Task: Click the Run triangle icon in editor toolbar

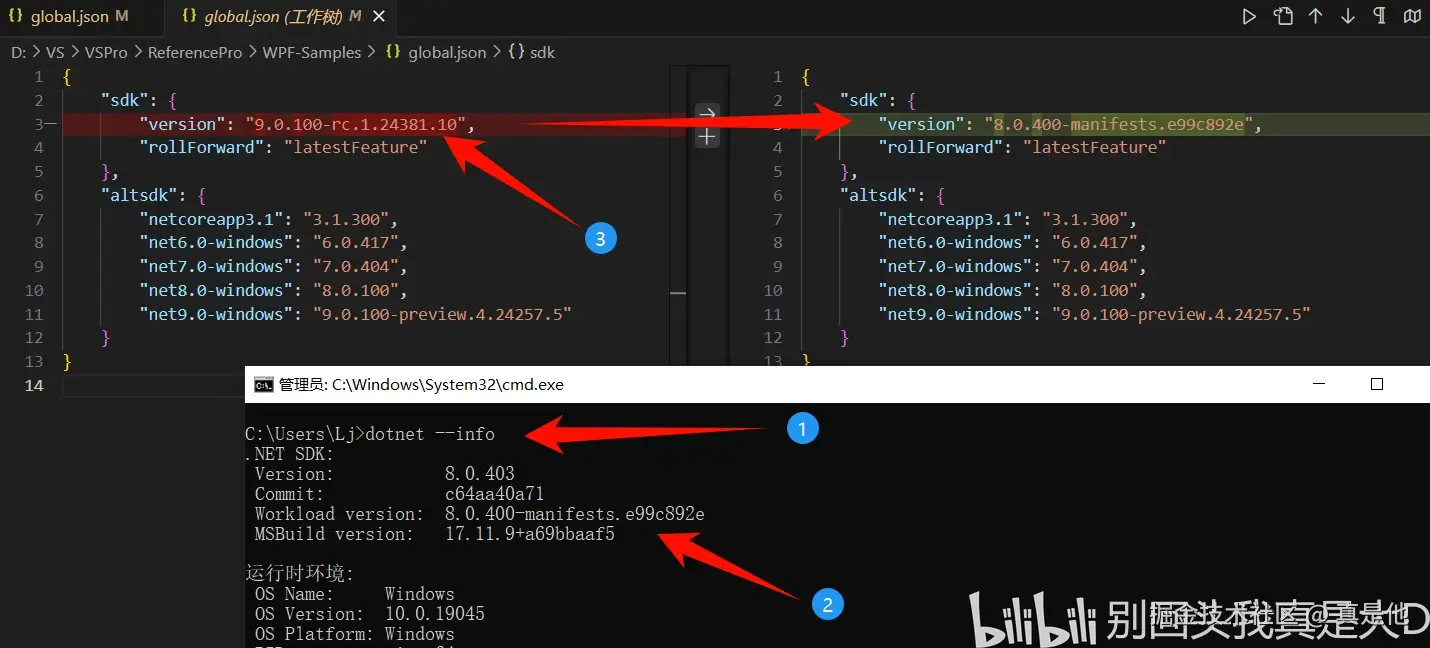Action: tap(1250, 16)
